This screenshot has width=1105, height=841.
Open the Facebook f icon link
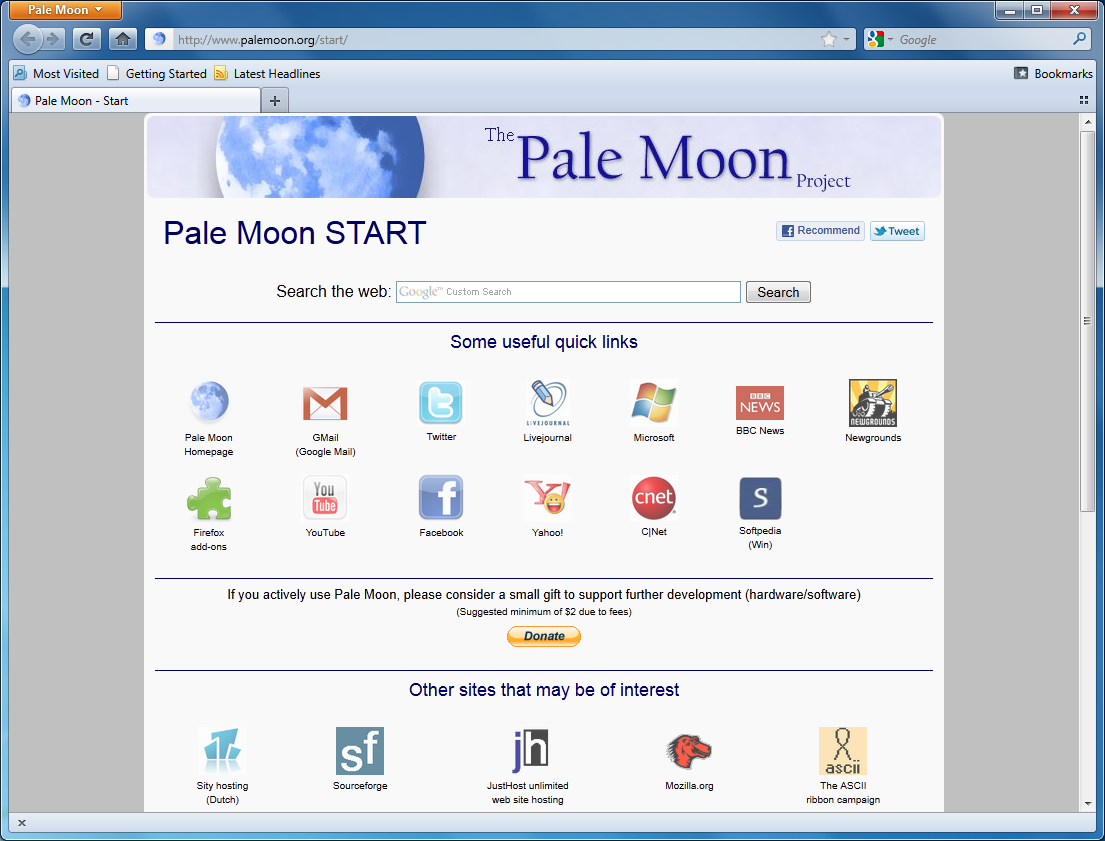441,498
